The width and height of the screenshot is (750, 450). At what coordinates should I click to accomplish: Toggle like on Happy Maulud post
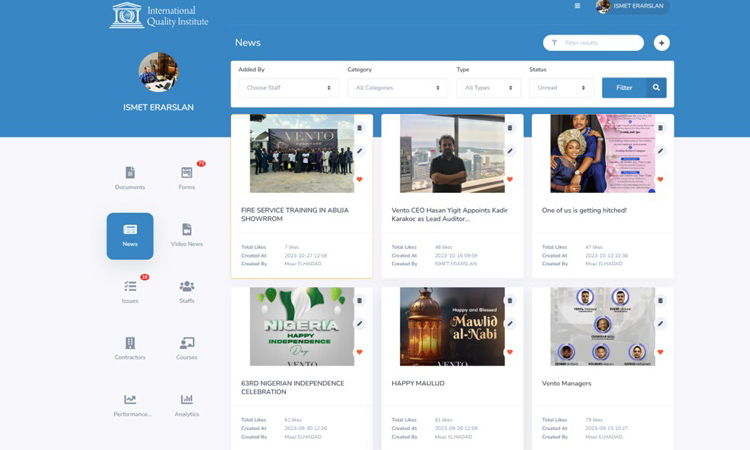pyautogui.click(x=510, y=352)
